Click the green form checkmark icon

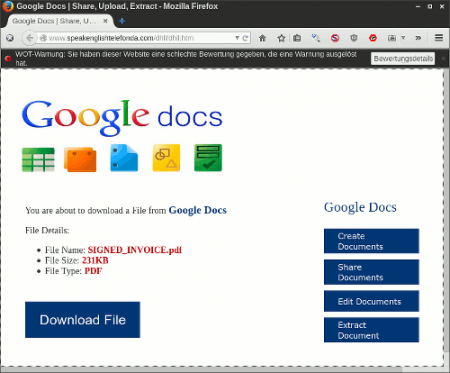[x=208, y=158]
